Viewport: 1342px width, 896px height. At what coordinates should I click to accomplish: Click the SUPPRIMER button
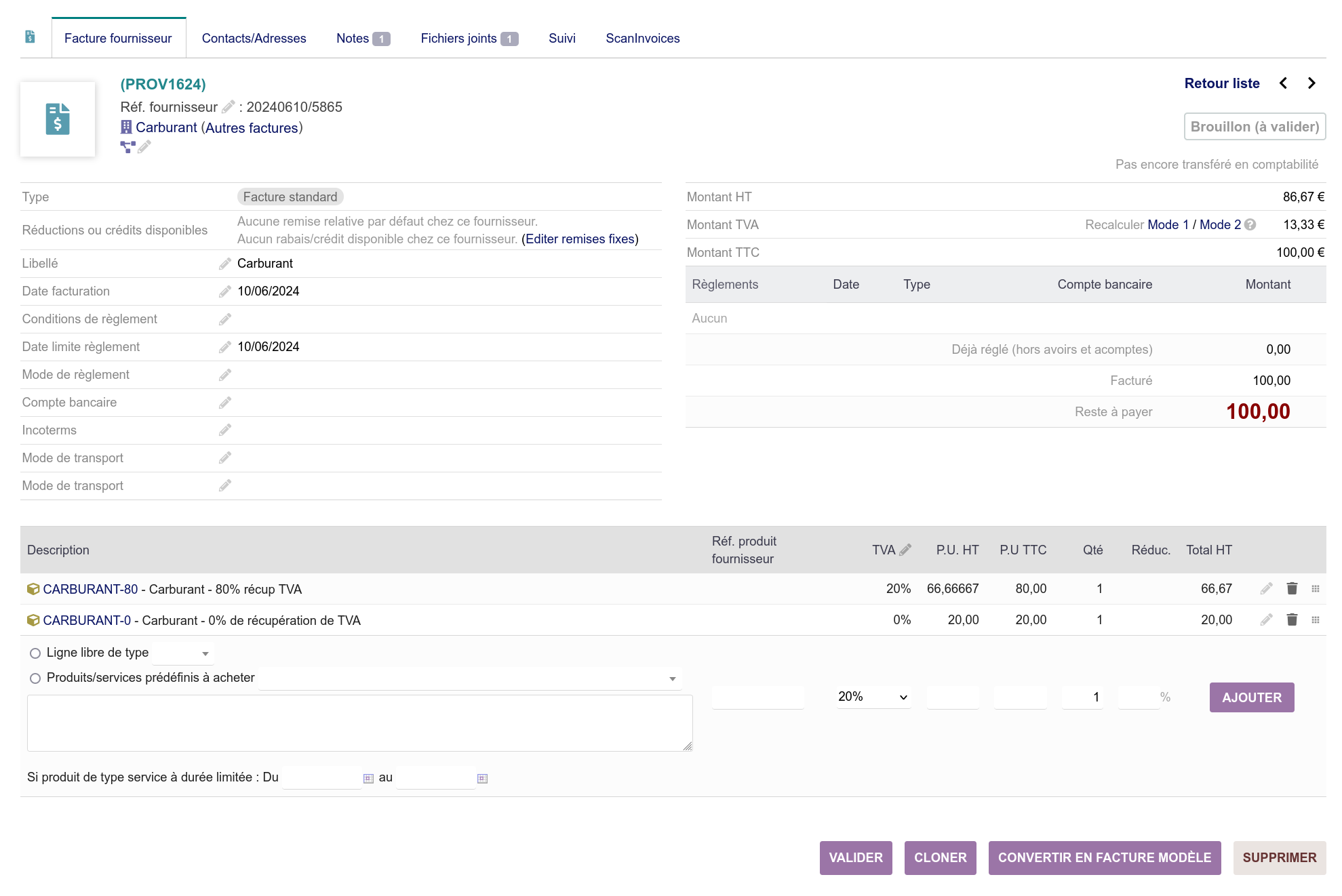point(1280,858)
